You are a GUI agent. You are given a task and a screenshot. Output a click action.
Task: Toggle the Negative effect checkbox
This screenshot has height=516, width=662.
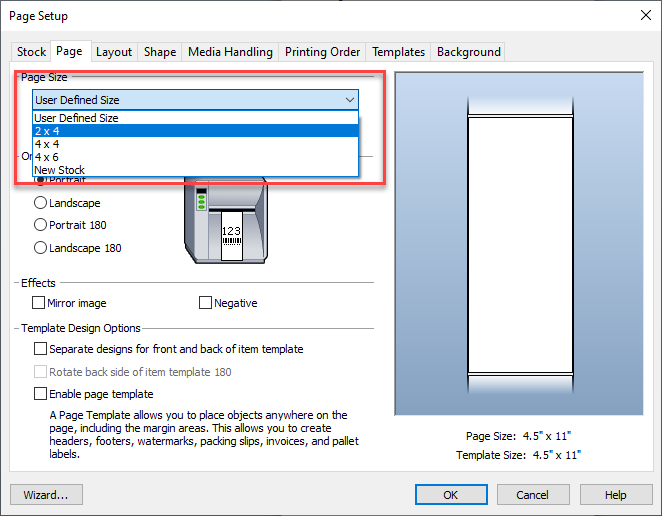206,303
